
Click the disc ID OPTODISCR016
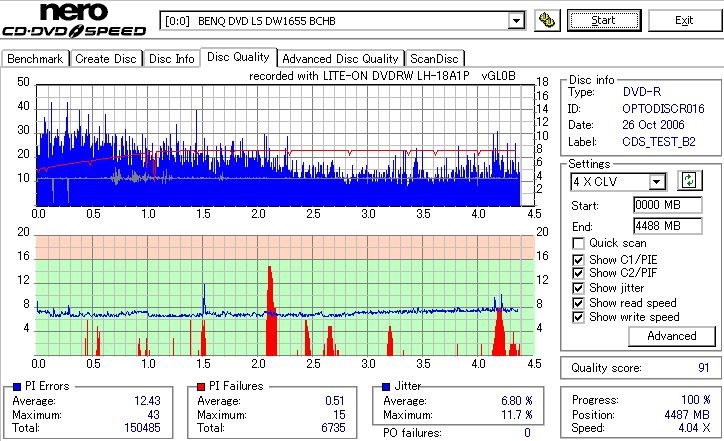click(663, 109)
